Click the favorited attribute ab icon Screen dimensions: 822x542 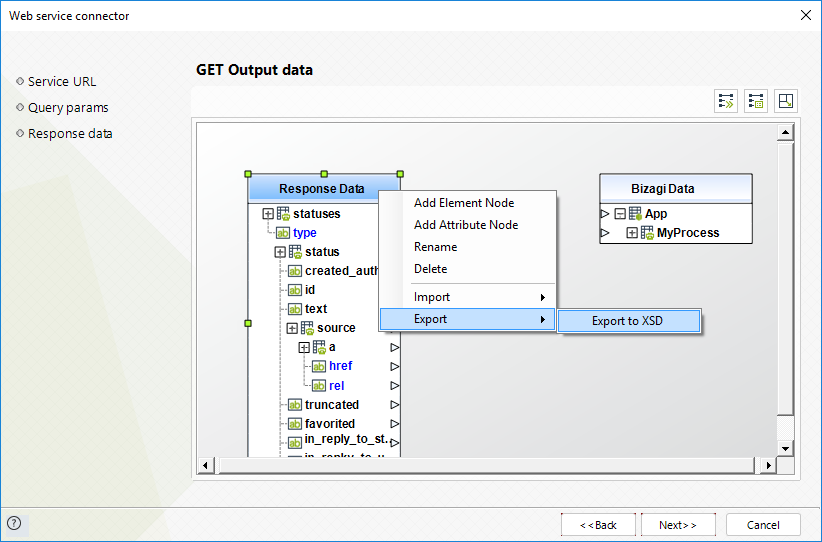(295, 424)
